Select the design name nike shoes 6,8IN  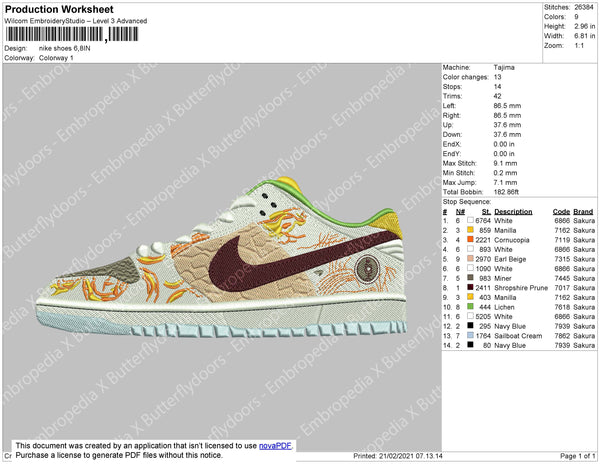coord(65,48)
